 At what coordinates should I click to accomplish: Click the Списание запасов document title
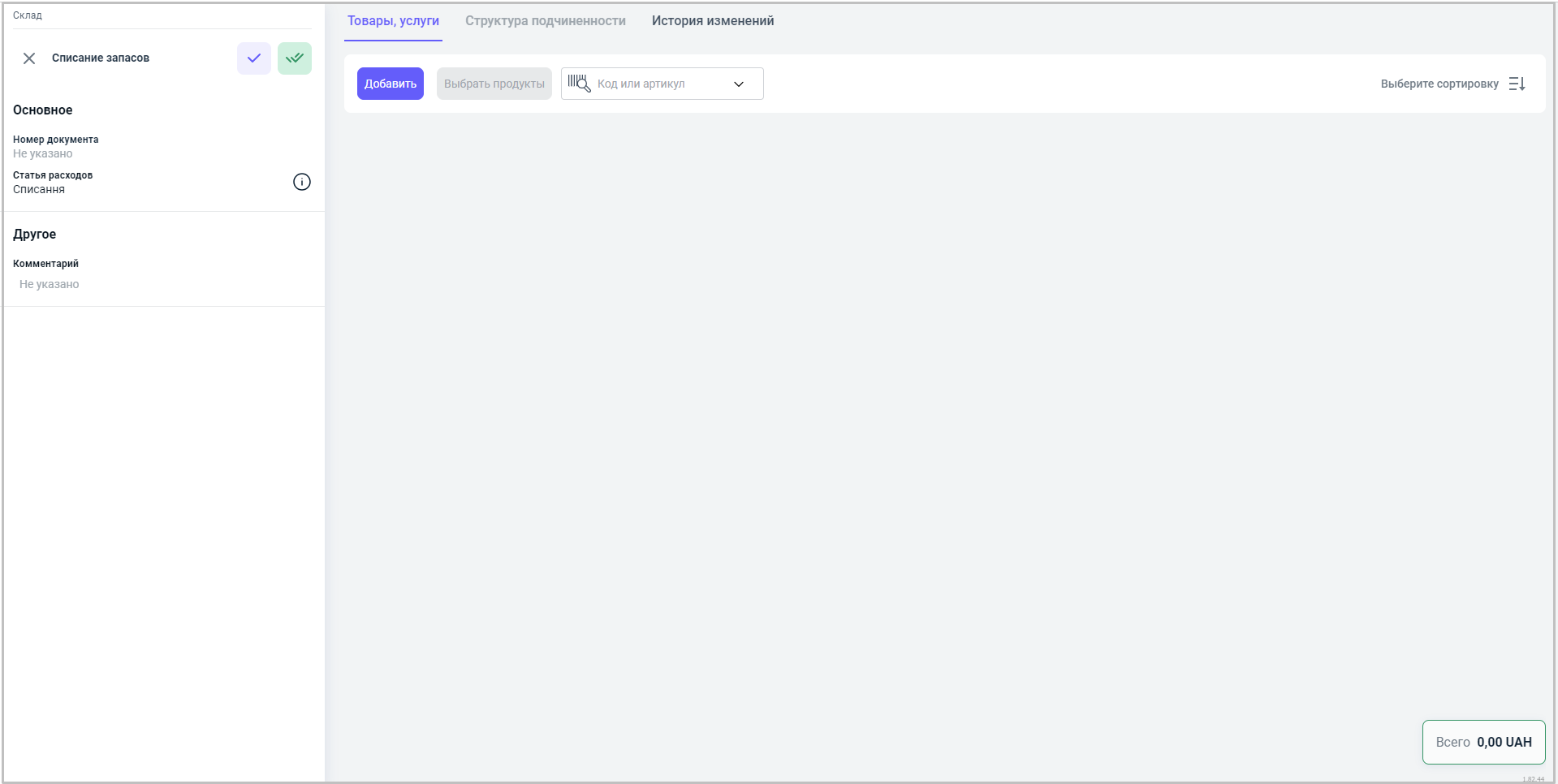pyautogui.click(x=101, y=58)
